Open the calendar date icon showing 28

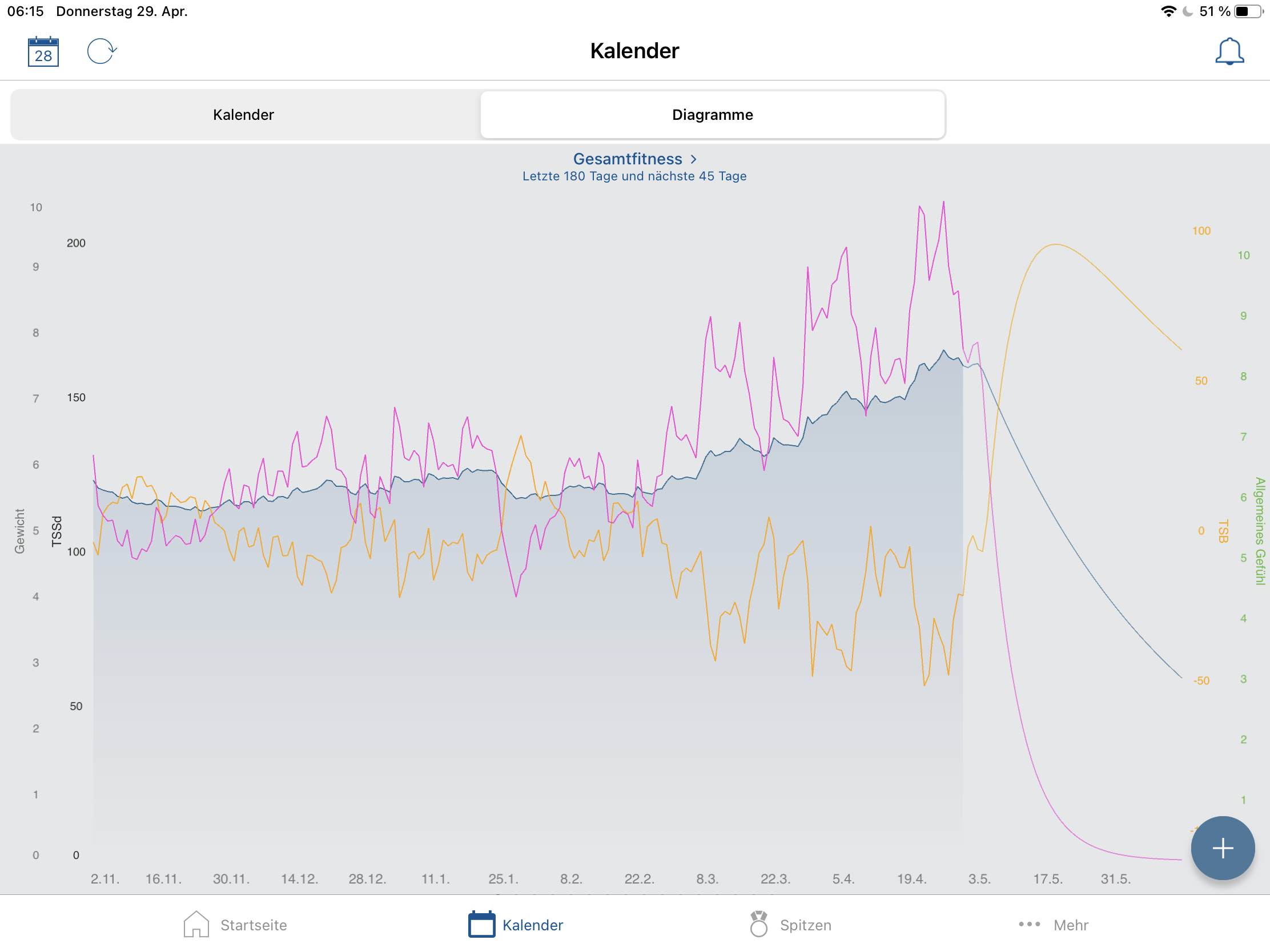pyautogui.click(x=43, y=51)
